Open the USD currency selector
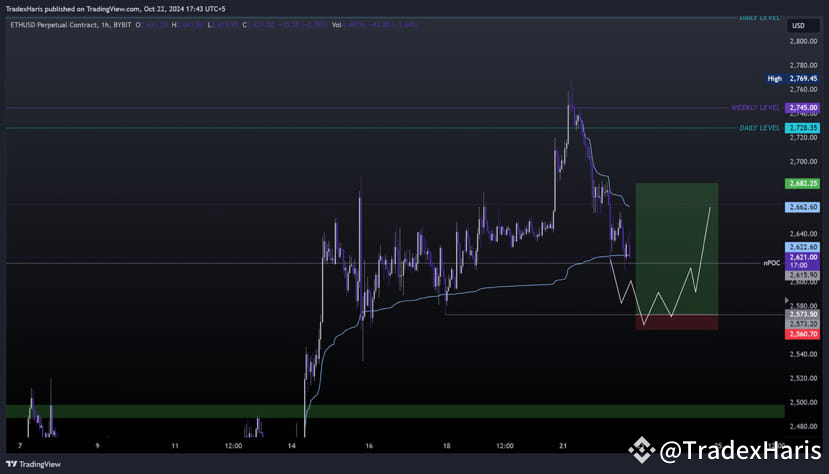The image size is (829, 474). click(x=802, y=25)
